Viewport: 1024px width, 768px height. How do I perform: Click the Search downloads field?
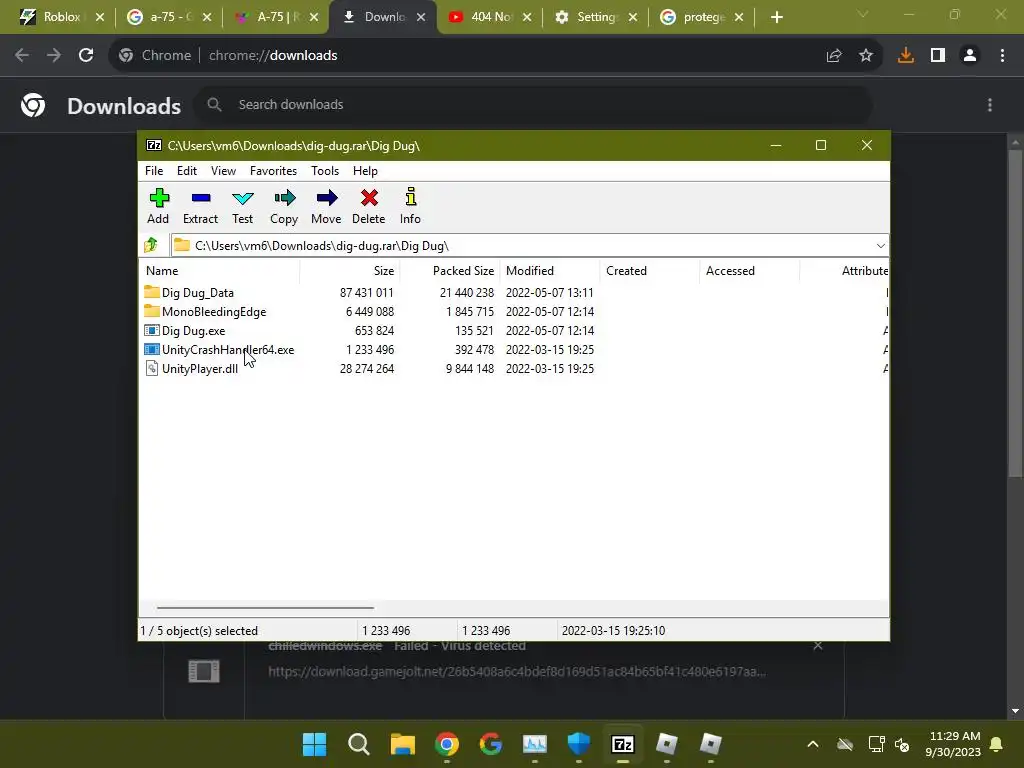tap(534, 104)
